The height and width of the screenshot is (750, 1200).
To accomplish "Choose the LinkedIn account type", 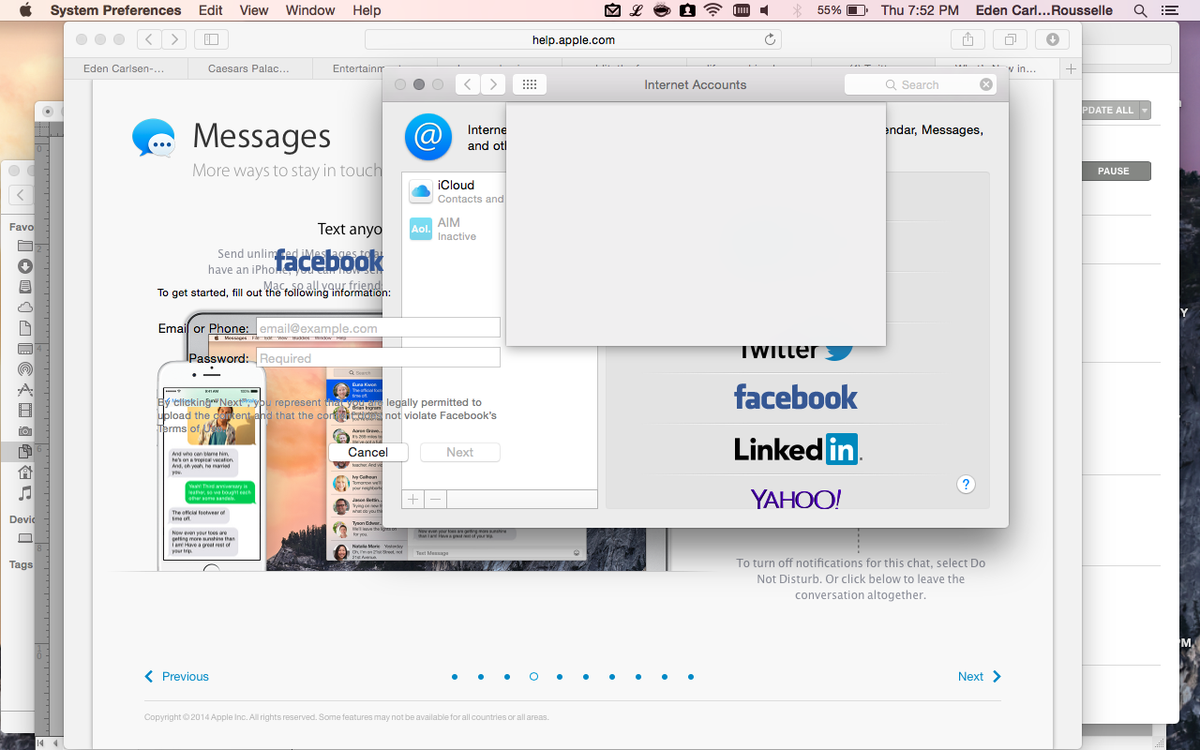I will pos(797,449).
